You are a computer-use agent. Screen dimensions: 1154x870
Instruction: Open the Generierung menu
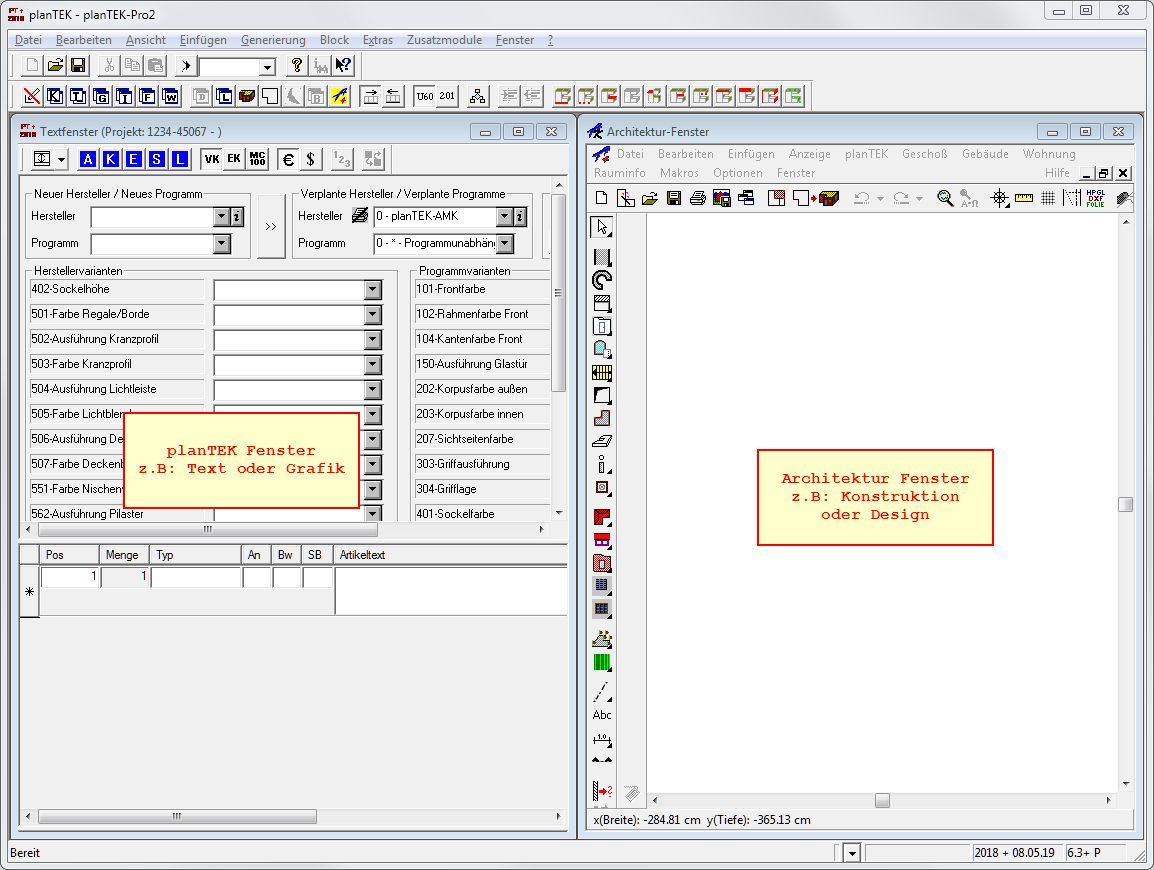[x=273, y=40]
